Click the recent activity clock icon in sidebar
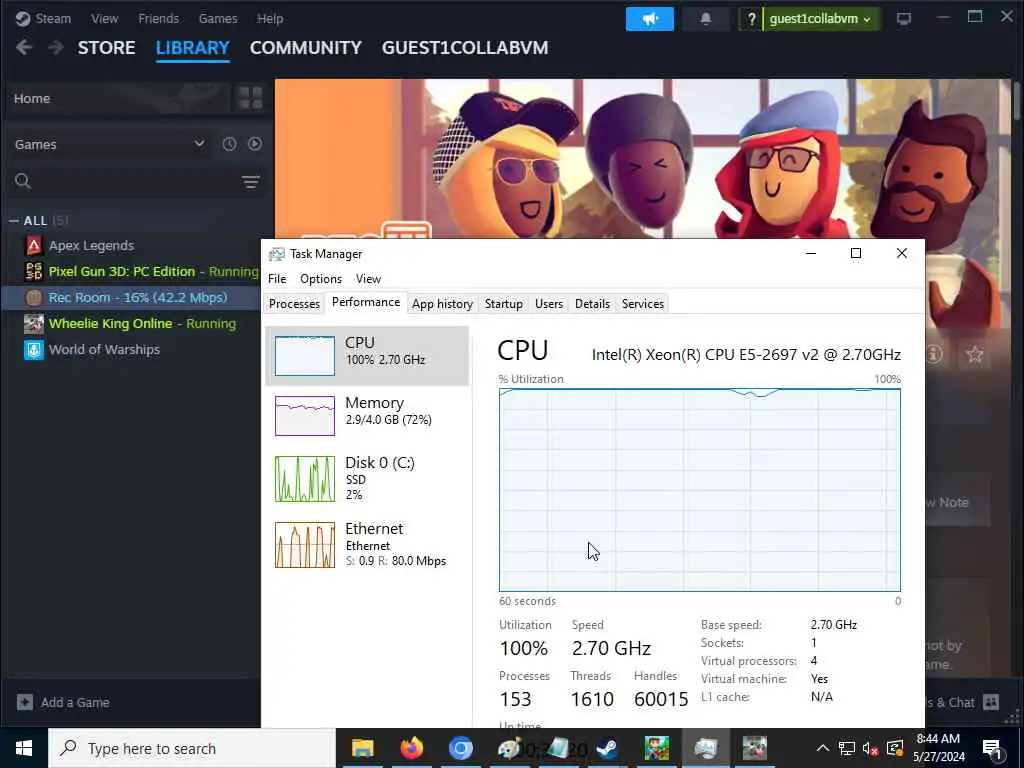This screenshot has width=1024, height=768. (x=229, y=144)
